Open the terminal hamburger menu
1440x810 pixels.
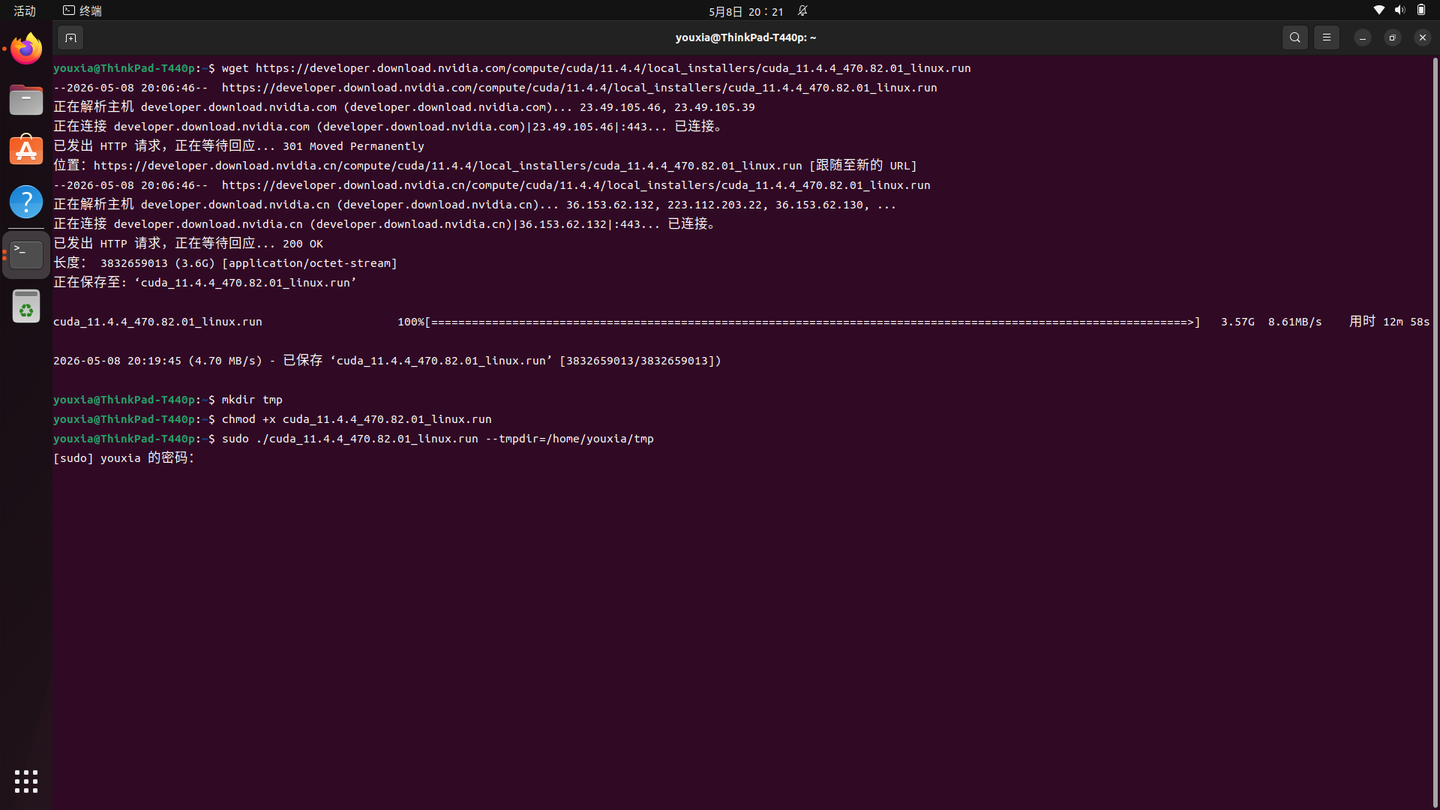point(1327,38)
